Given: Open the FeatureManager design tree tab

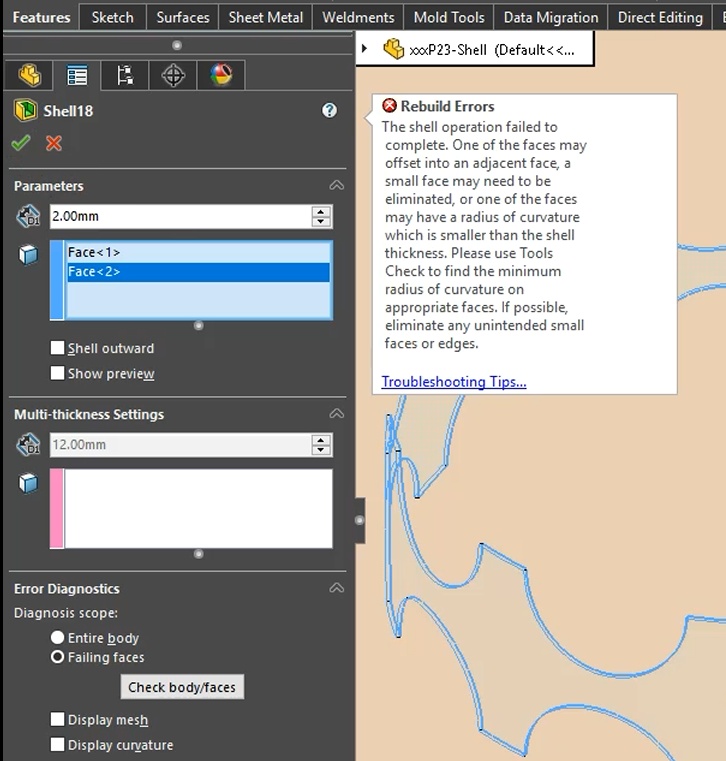Looking at the screenshot, I should [29, 76].
